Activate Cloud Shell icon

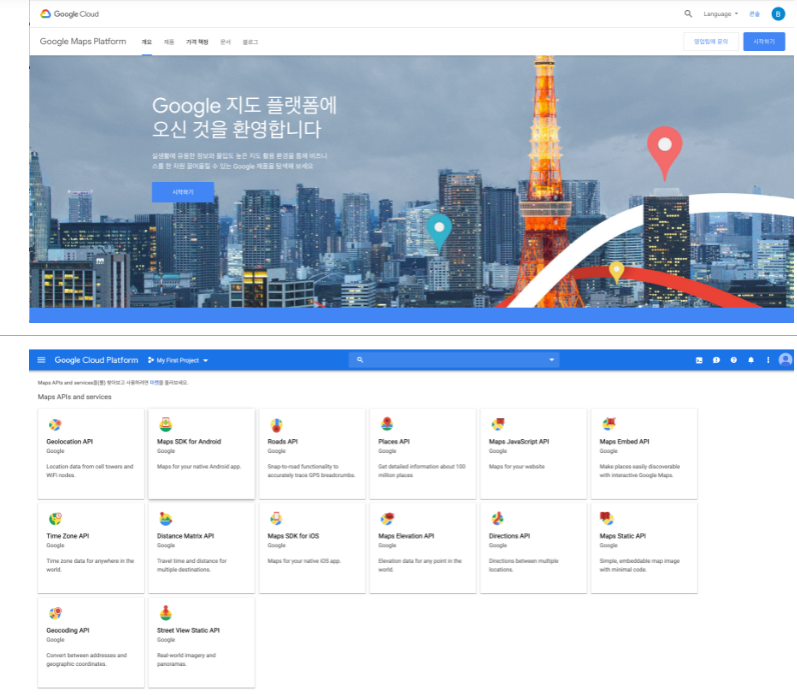(x=699, y=360)
